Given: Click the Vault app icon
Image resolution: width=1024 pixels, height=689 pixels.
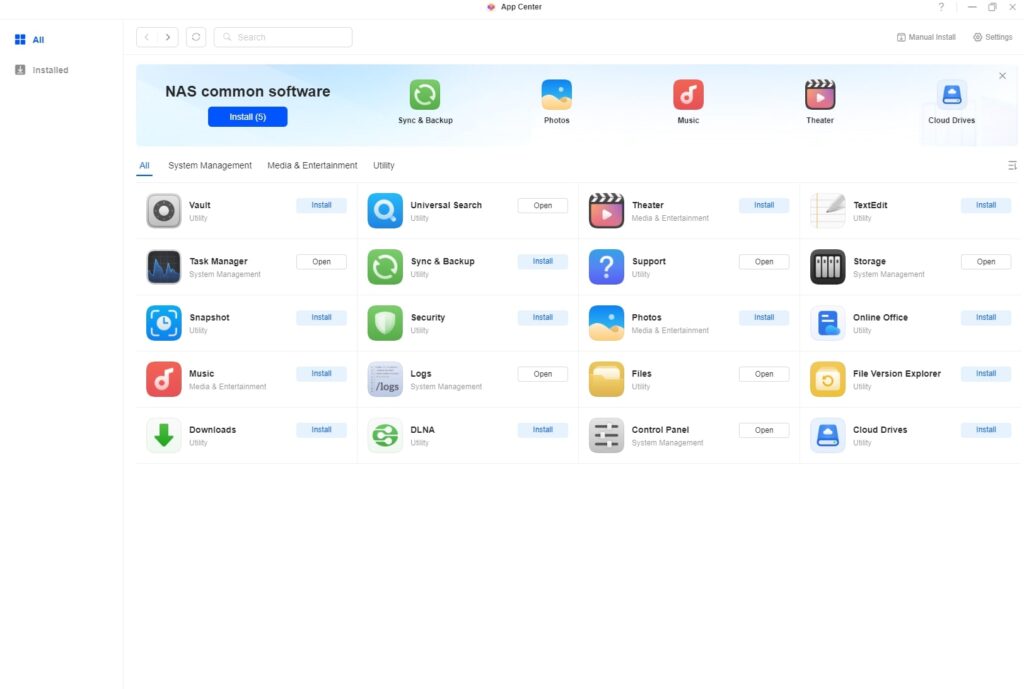Looking at the screenshot, I should click(164, 211).
